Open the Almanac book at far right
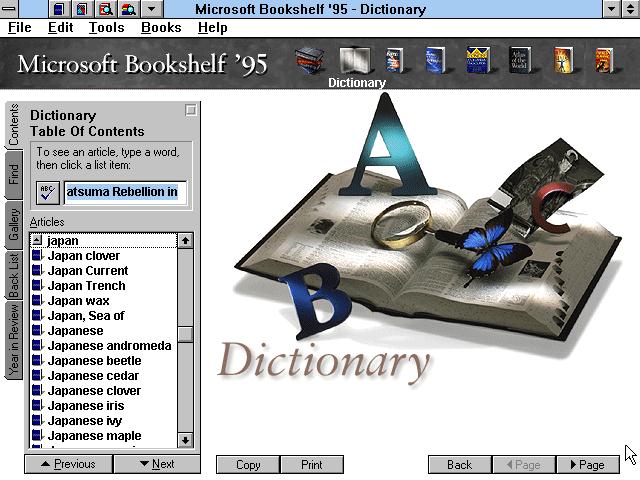This screenshot has height=480, width=640. coord(604,60)
